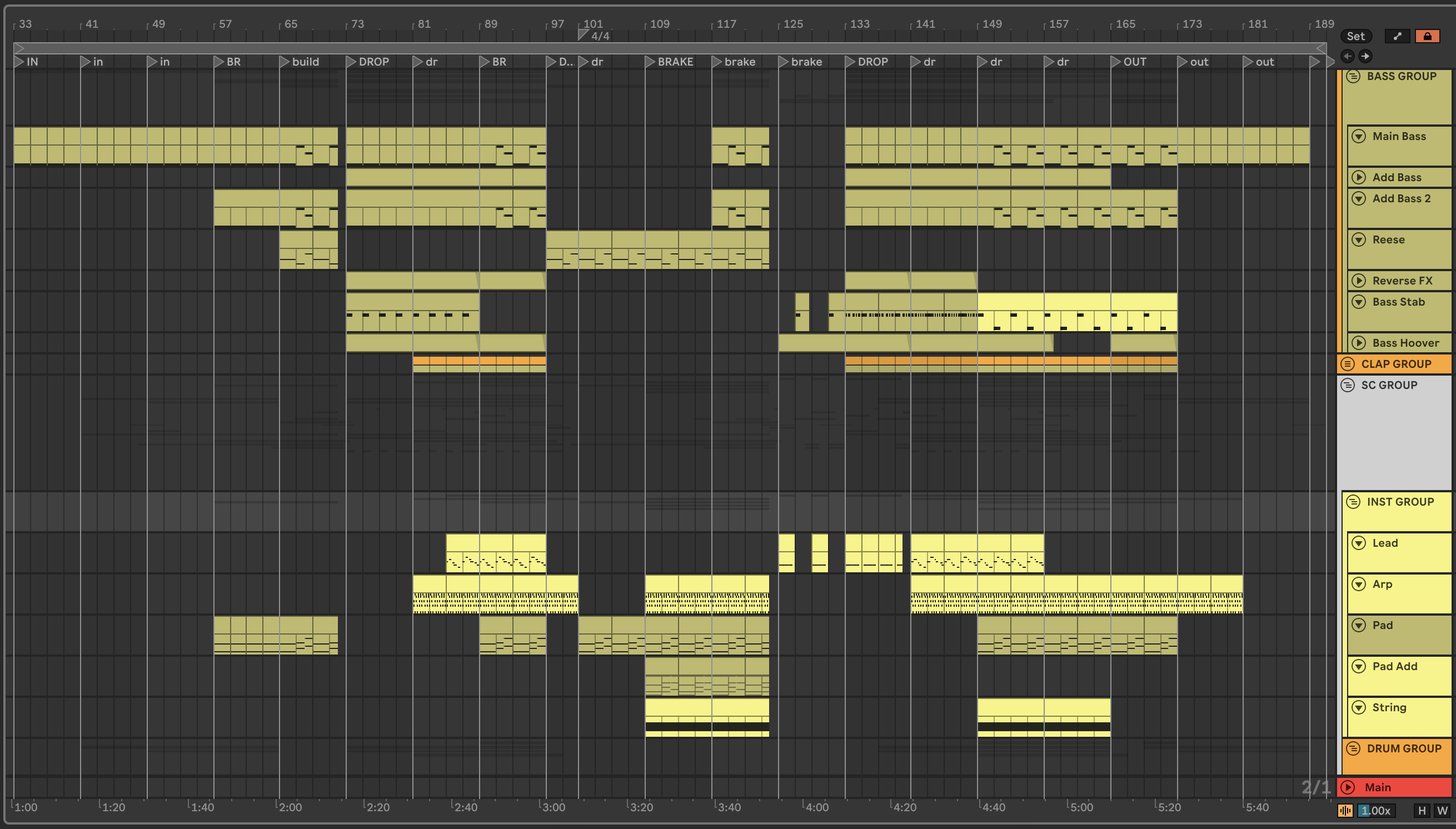This screenshot has height=829, width=1456.
Task: Click the out locator label at bar 173
Action: [1199, 62]
